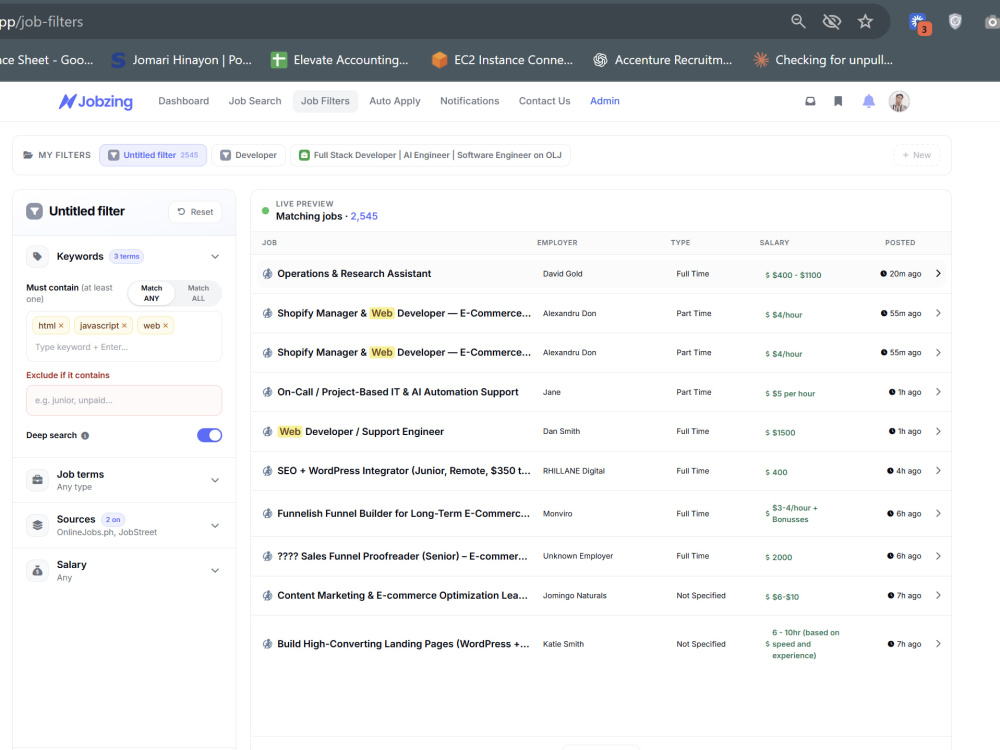Click the 2,545 matching jobs count

pos(364,216)
